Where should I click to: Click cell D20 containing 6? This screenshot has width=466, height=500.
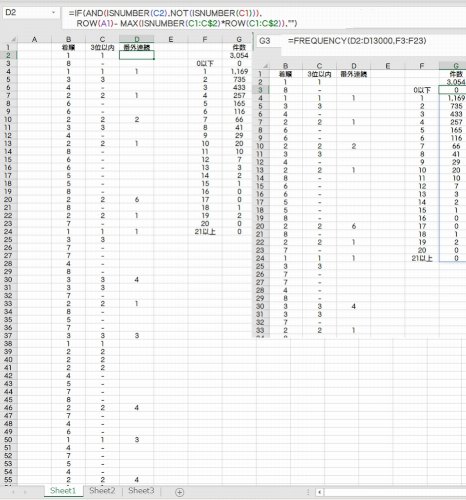[137, 200]
